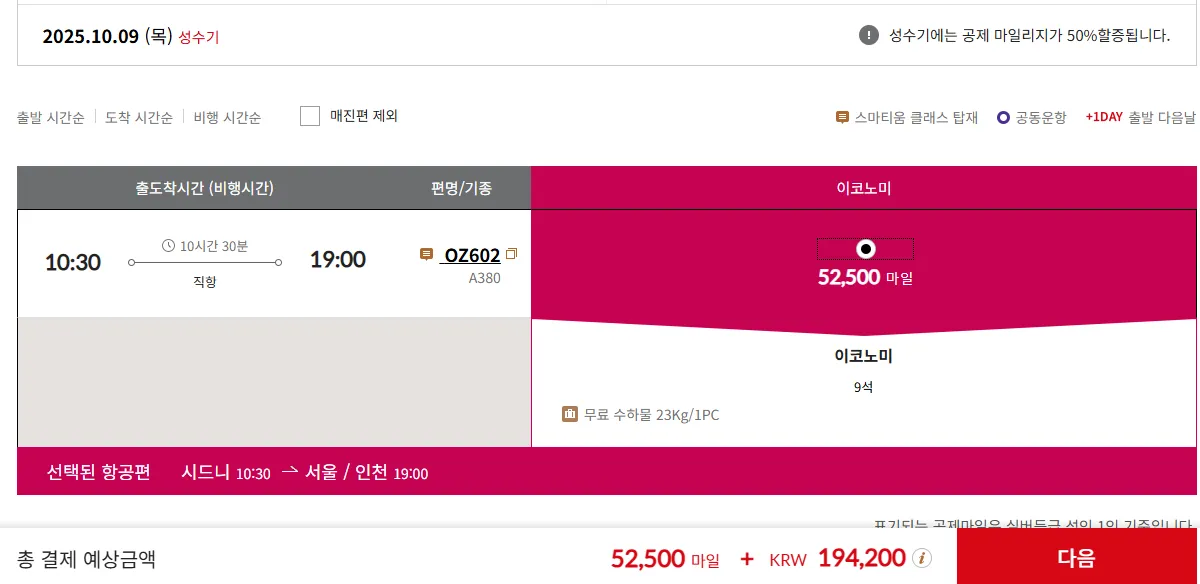The image size is (1200, 584).
Task: Open flight details for OZ602
Action: [472, 256]
